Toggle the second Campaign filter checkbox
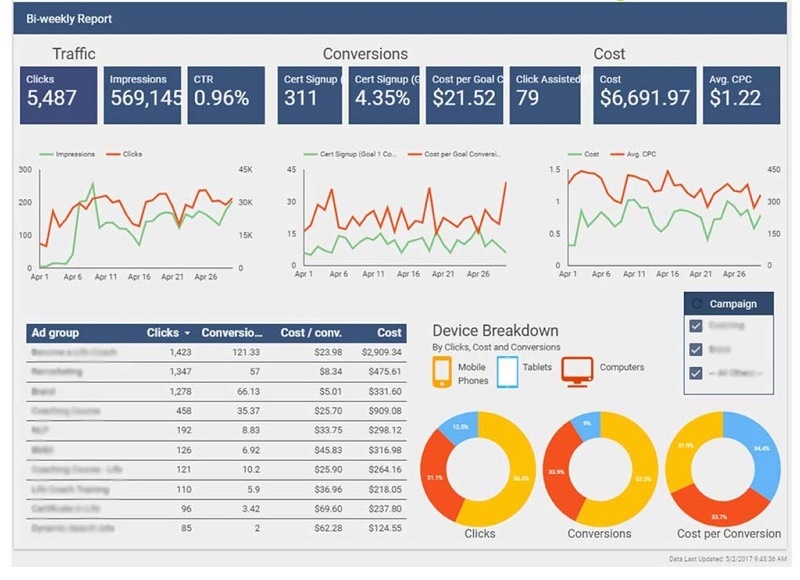Image resolution: width=800 pixels, height=580 pixels. [696, 349]
